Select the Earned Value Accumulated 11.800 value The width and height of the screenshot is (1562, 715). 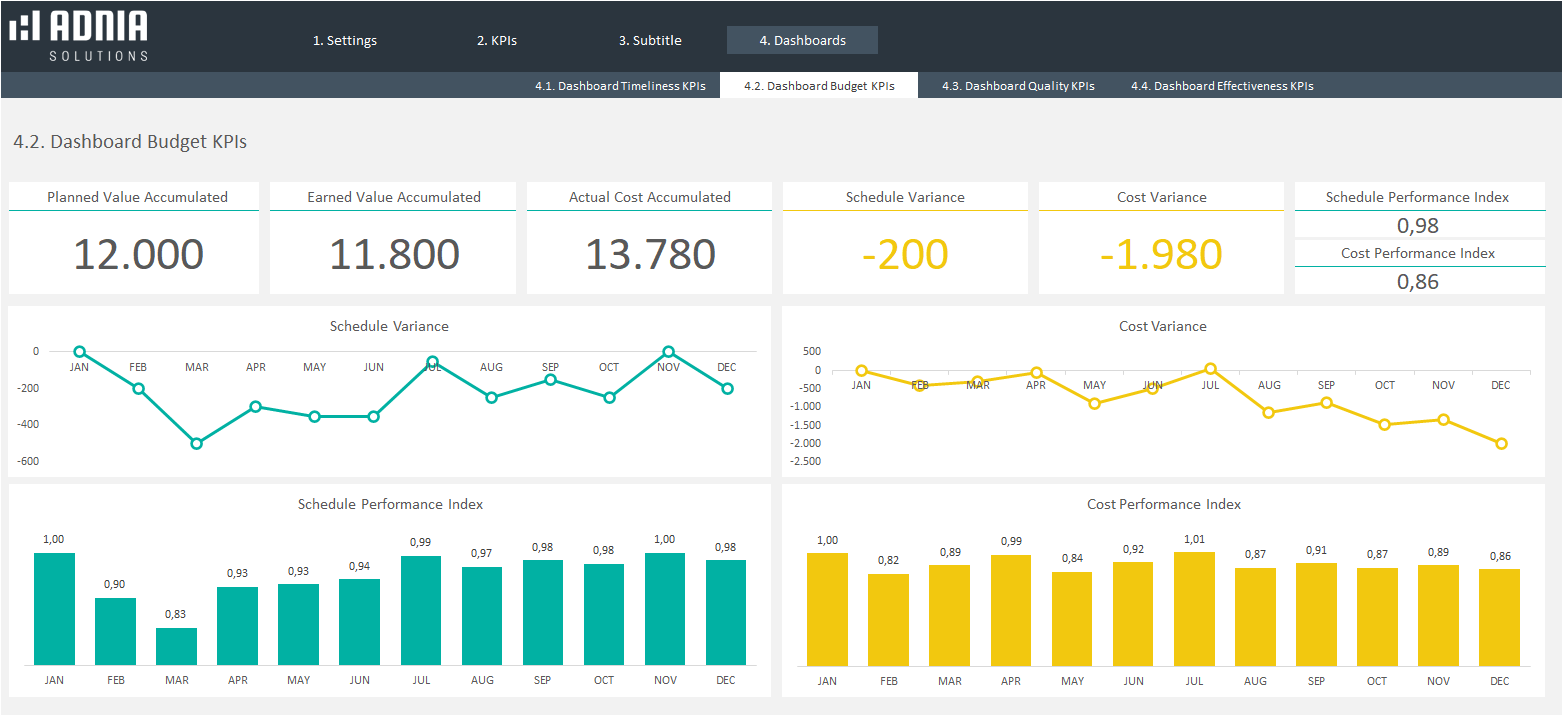(394, 254)
